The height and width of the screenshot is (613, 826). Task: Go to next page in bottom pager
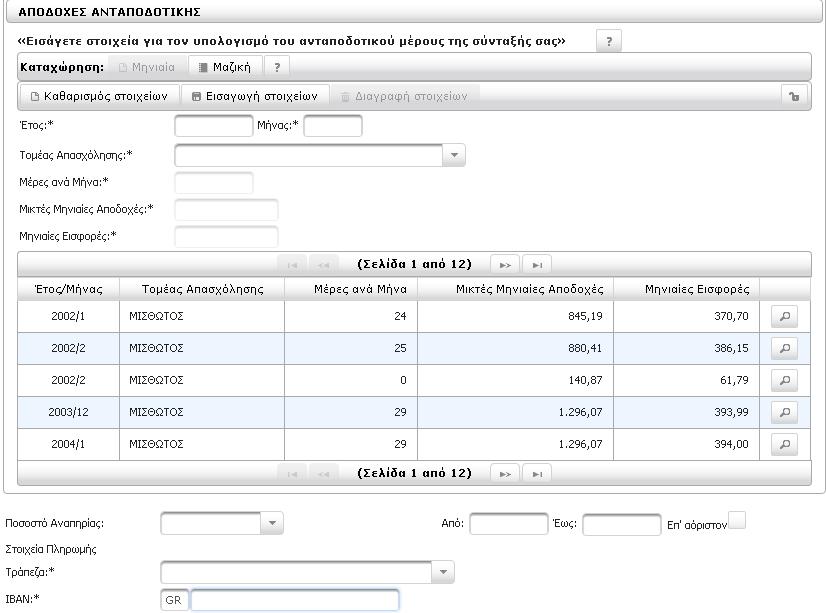[505, 474]
